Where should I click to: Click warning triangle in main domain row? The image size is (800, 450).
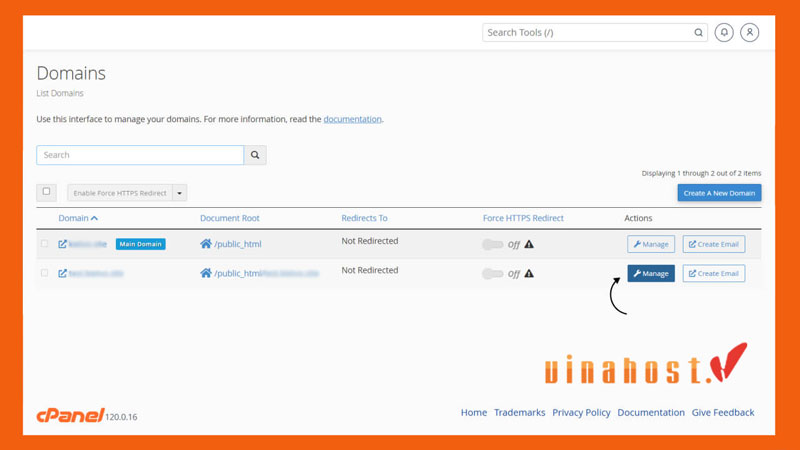coord(529,244)
